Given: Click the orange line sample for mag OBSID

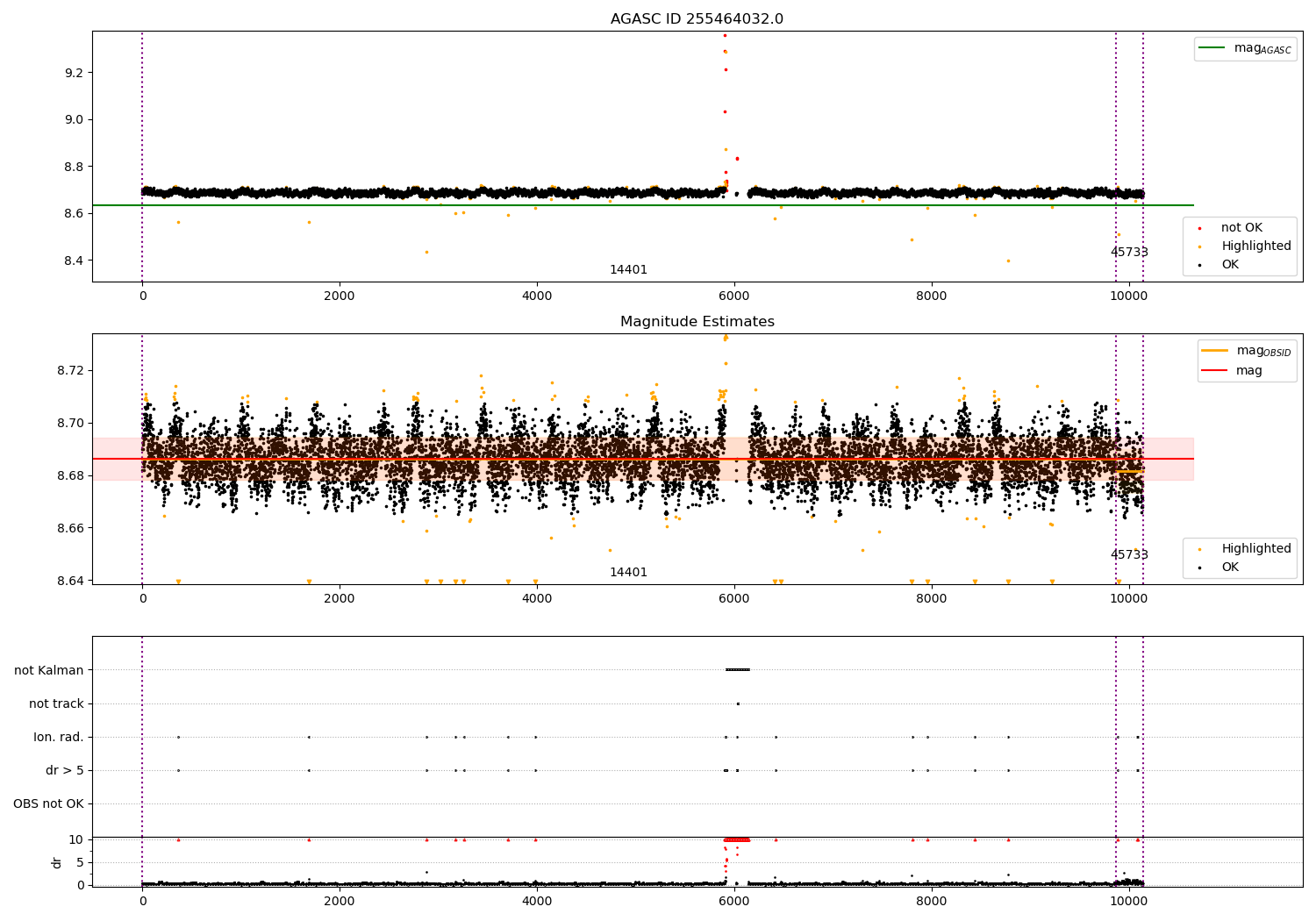Looking at the screenshot, I should (1214, 351).
